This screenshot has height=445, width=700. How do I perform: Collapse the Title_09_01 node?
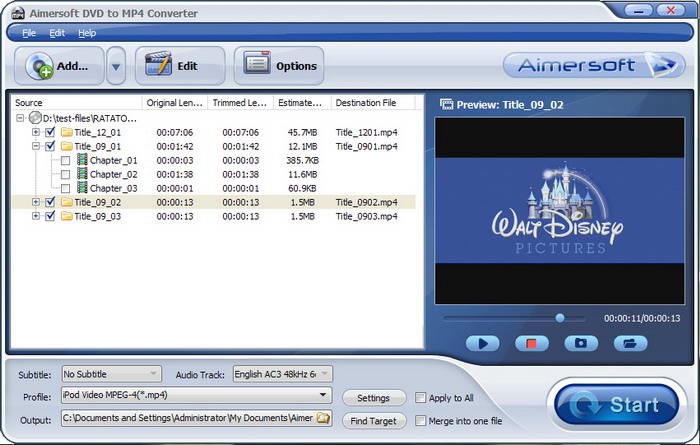[x=36, y=146]
